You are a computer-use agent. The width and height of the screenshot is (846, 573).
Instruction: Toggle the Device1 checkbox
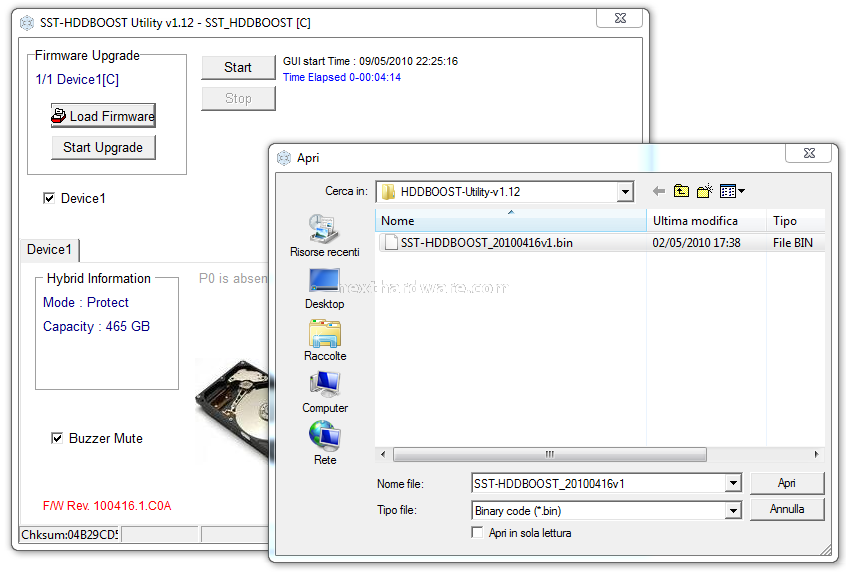tap(49, 198)
